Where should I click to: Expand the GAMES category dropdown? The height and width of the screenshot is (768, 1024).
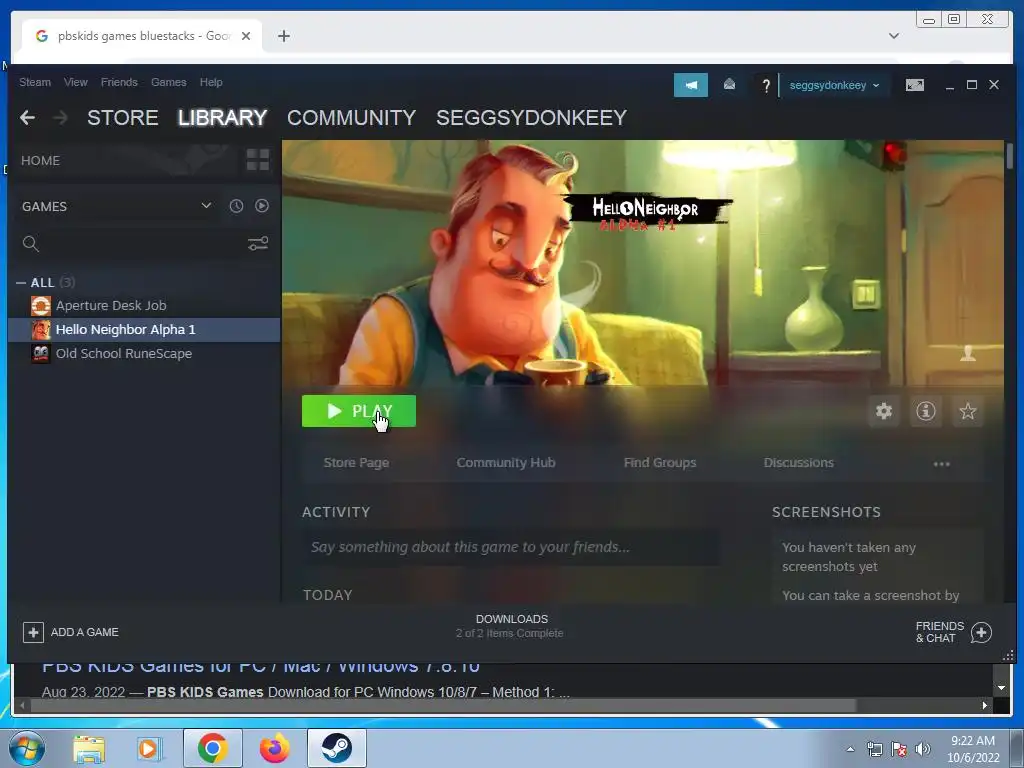pos(206,206)
